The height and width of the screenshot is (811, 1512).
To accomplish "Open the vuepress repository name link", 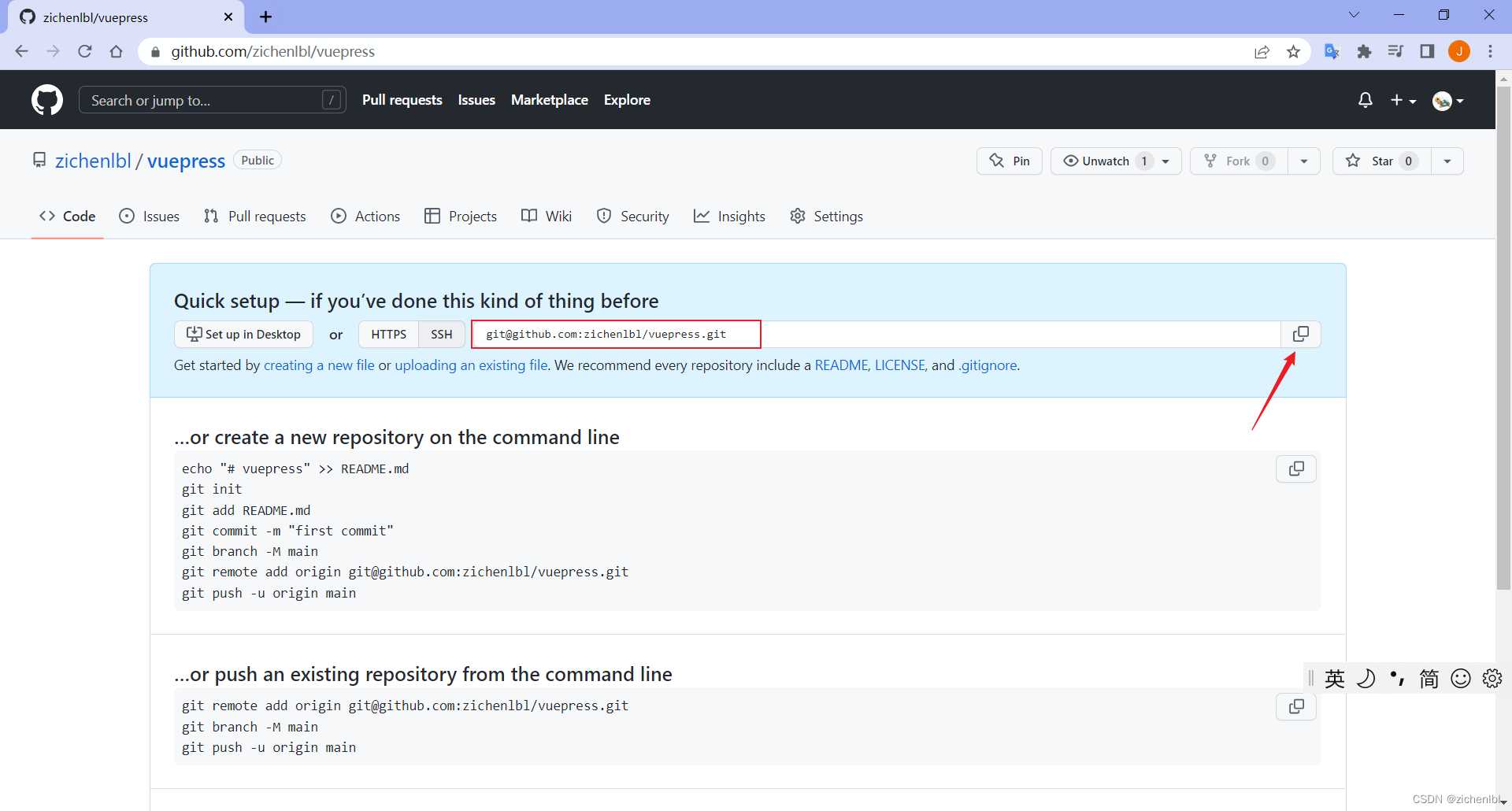I will click(x=187, y=161).
